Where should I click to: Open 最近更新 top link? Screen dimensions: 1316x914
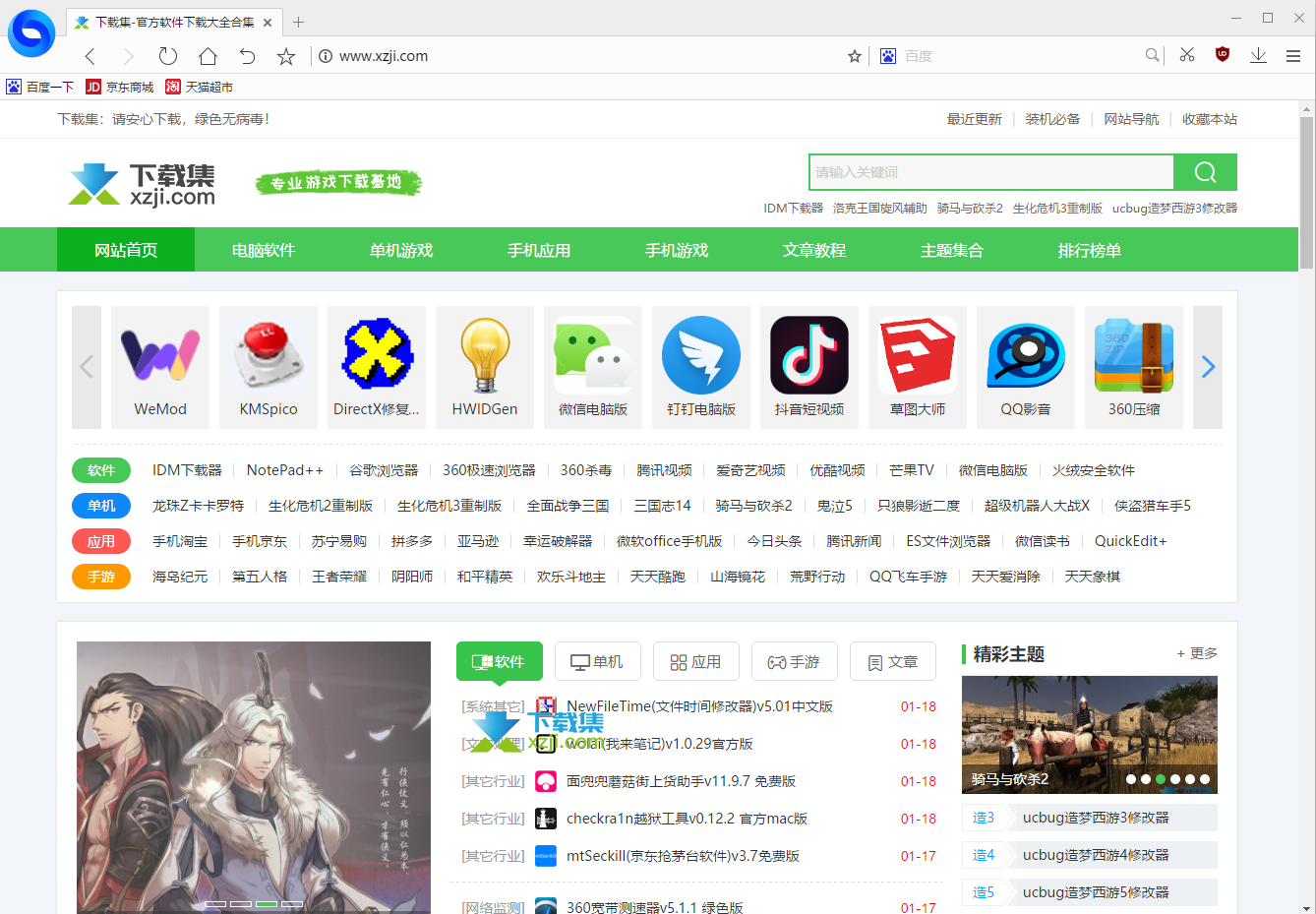[x=974, y=119]
